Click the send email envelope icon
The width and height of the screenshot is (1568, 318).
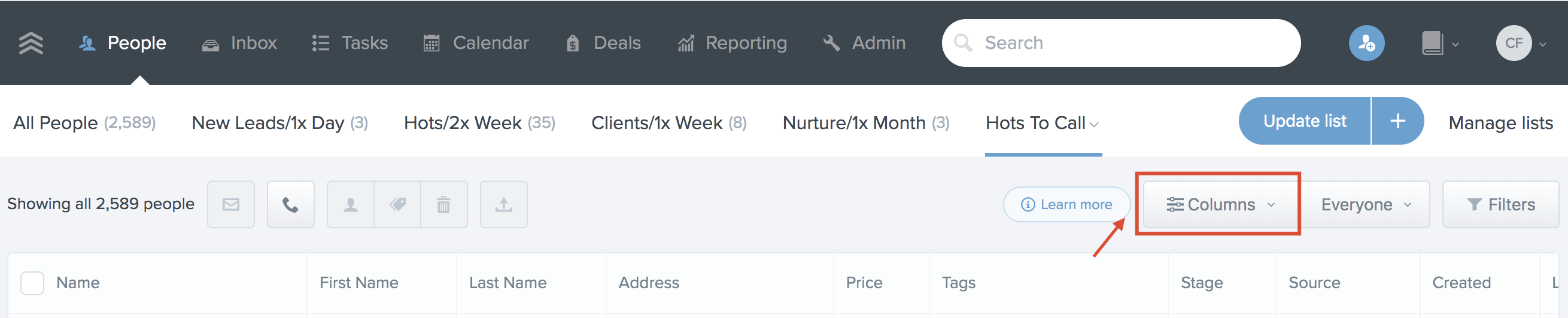tap(230, 204)
